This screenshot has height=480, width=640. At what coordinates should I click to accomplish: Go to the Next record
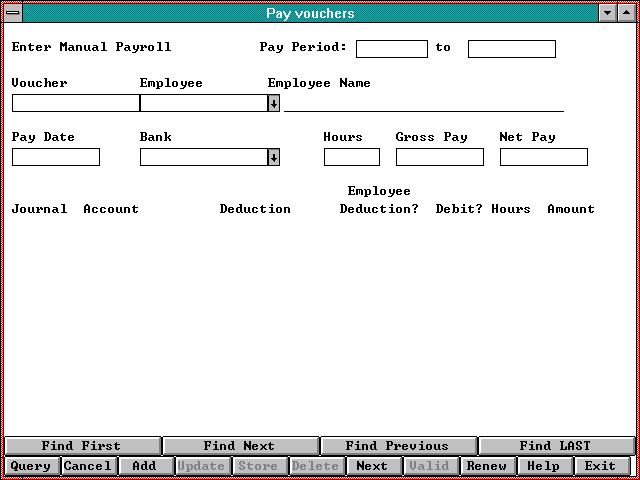click(x=372, y=466)
